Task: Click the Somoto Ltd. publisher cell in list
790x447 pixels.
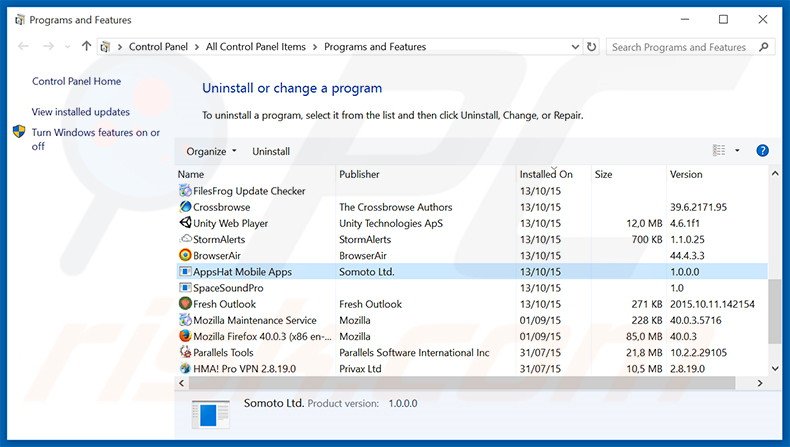Action: click(367, 272)
